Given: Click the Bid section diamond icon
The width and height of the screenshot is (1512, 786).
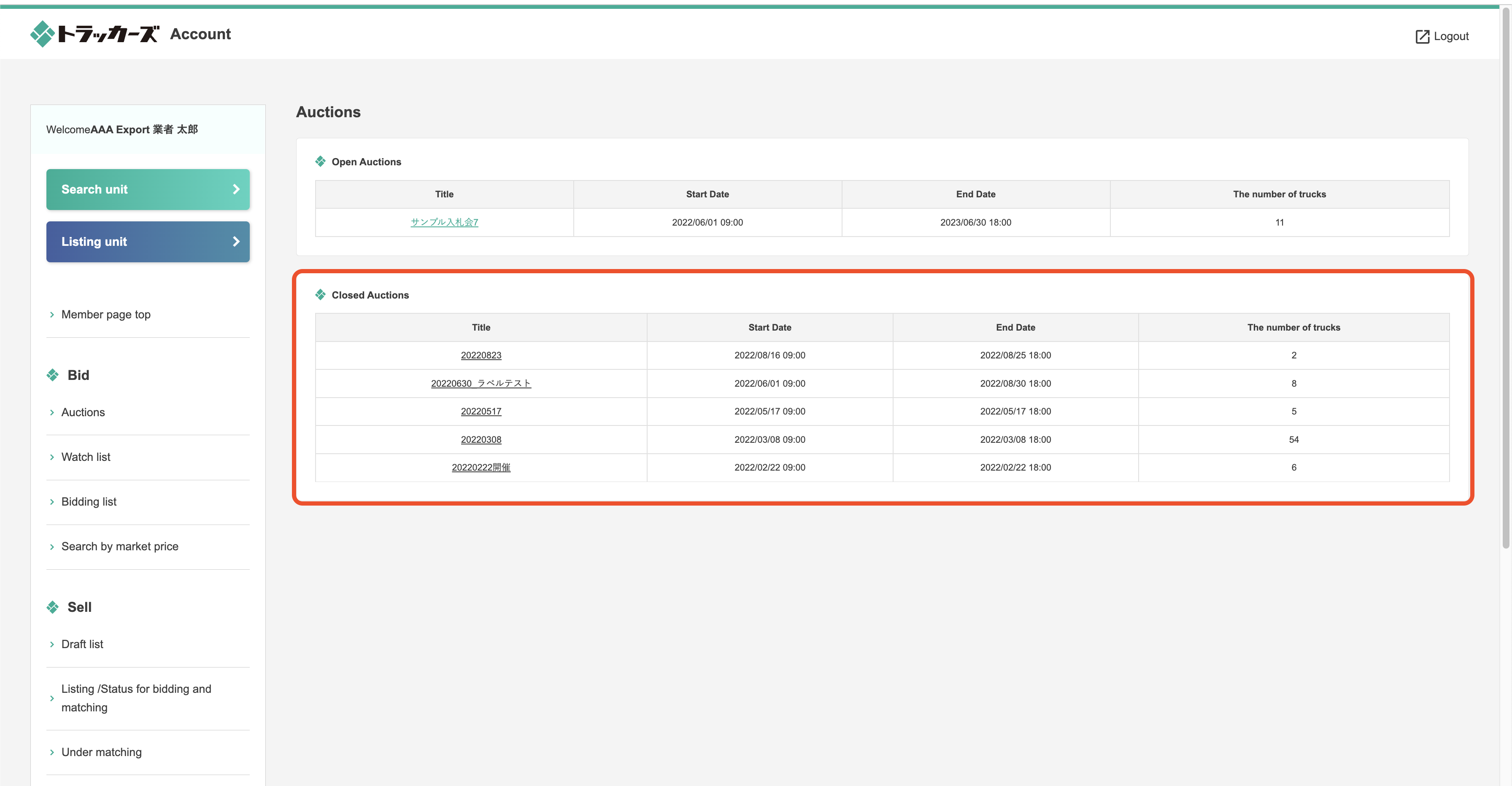Looking at the screenshot, I should pyautogui.click(x=52, y=375).
